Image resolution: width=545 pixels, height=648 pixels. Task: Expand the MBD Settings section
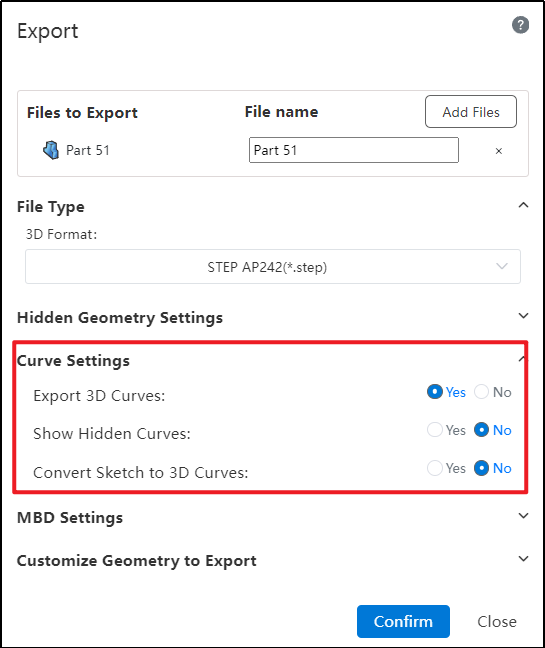(x=523, y=516)
